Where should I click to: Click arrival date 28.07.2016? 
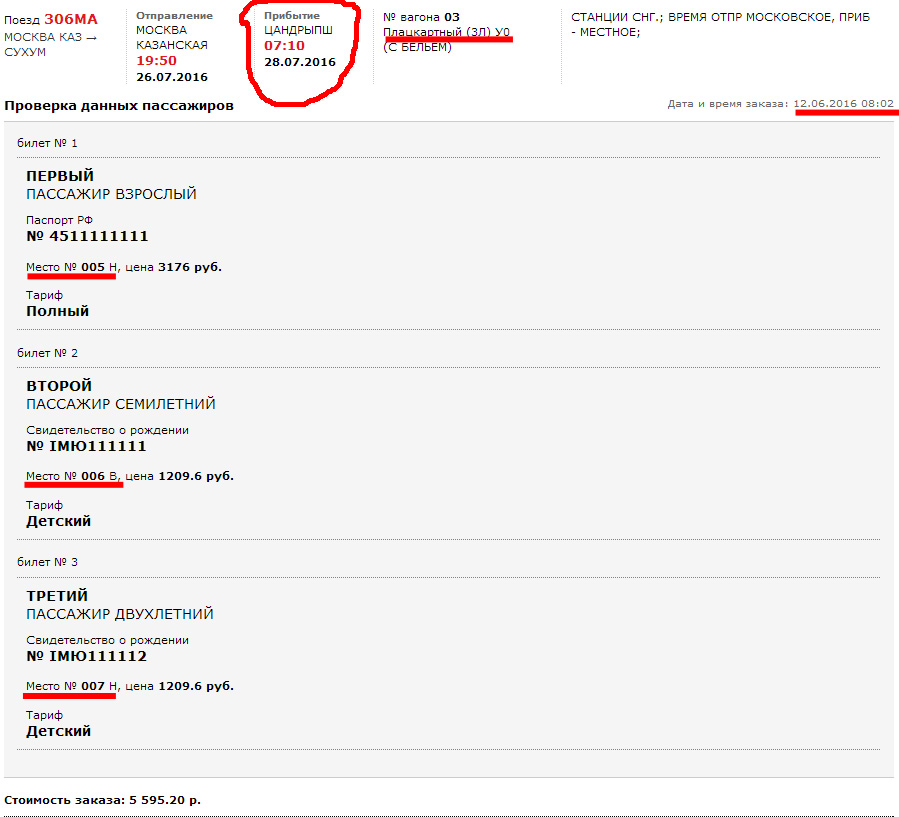(300, 62)
